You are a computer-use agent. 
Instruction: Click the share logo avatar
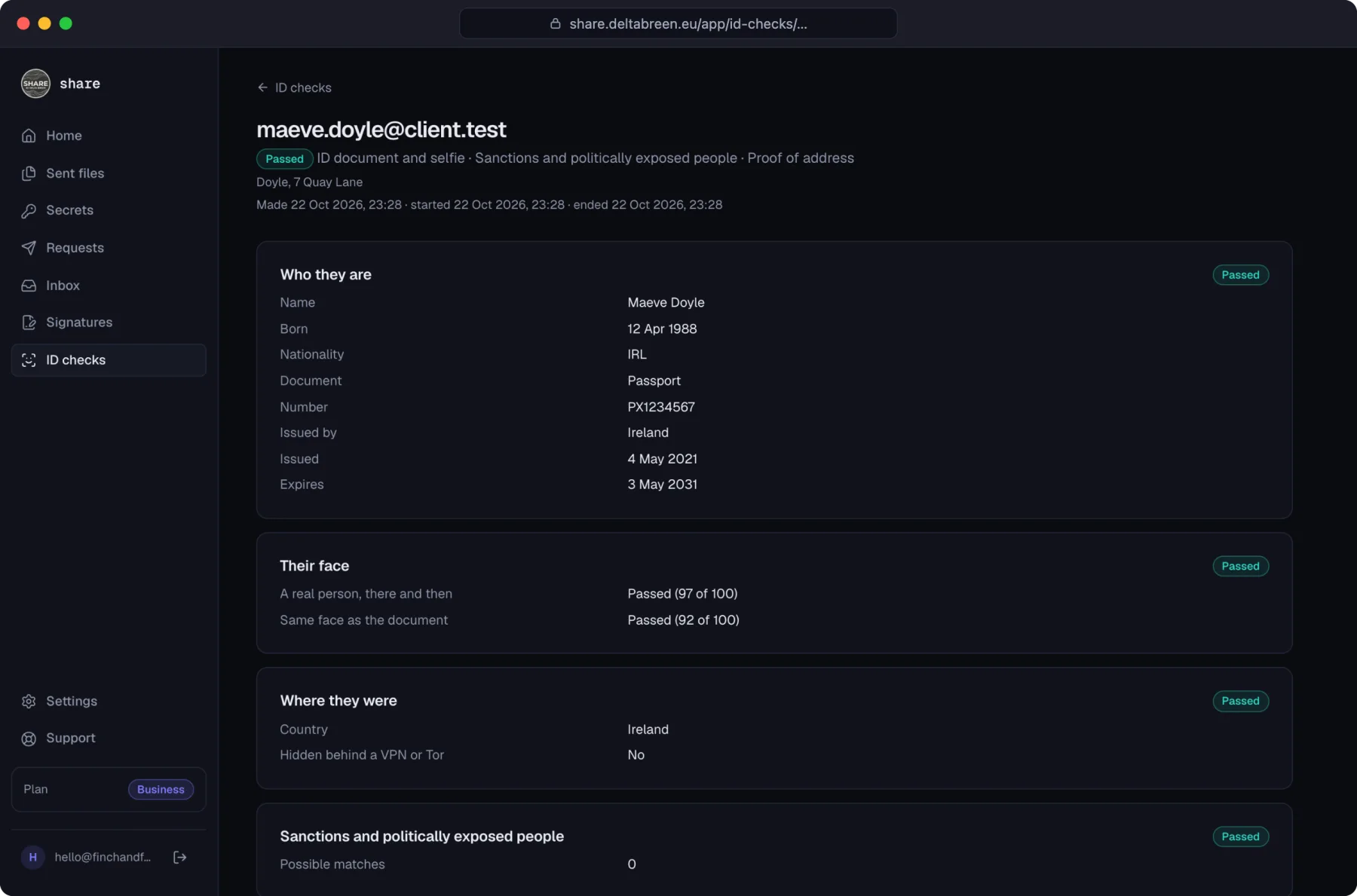[35, 84]
